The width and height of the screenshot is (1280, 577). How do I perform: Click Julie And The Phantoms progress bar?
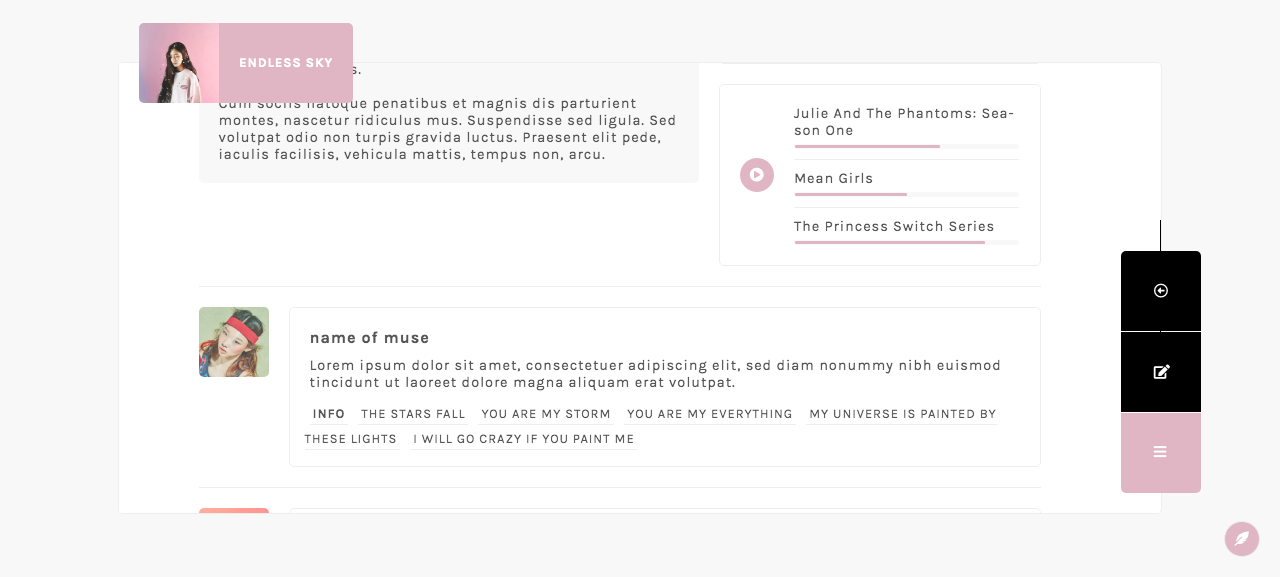906,147
